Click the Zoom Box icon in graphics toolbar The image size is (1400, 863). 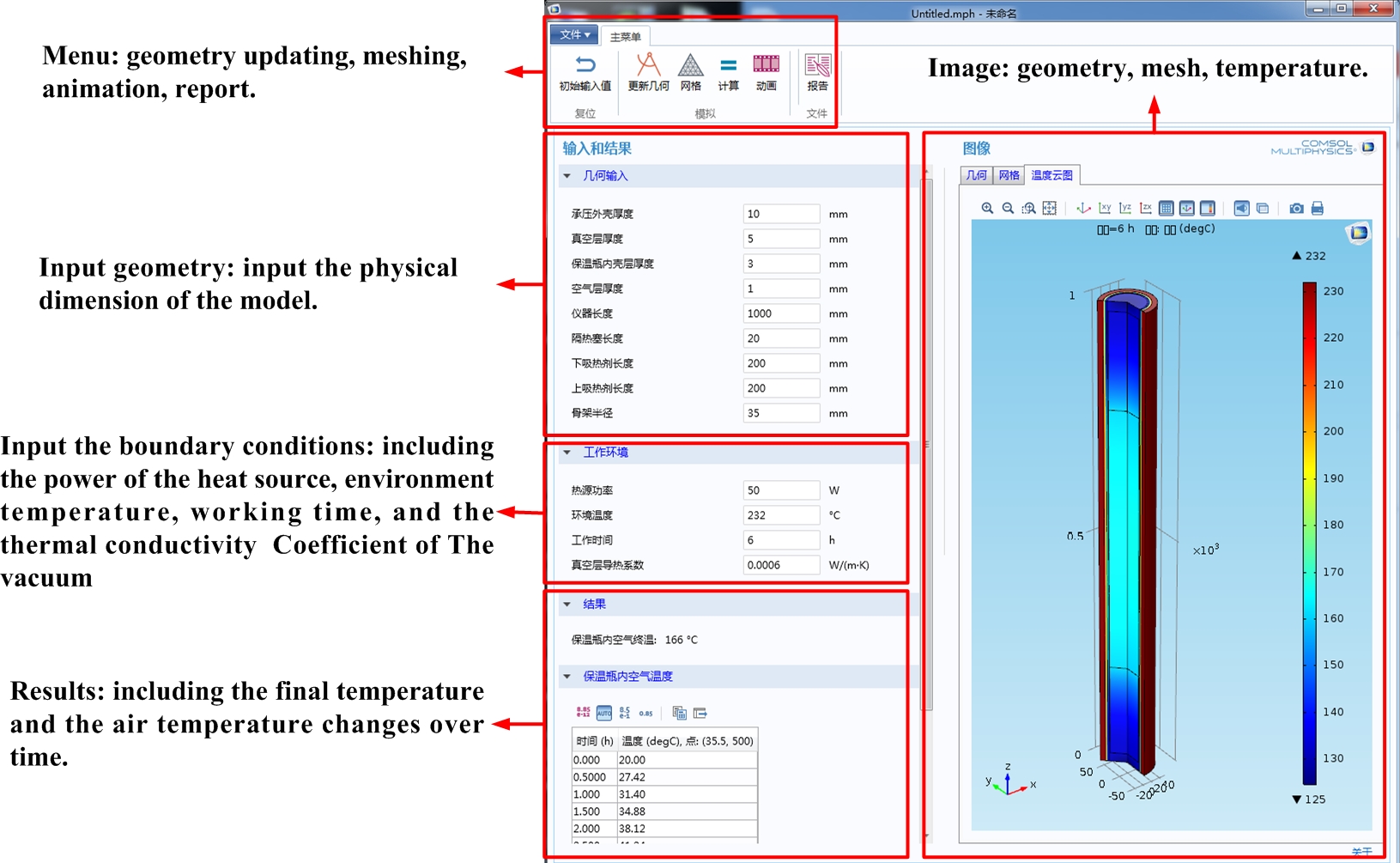(x=1028, y=208)
